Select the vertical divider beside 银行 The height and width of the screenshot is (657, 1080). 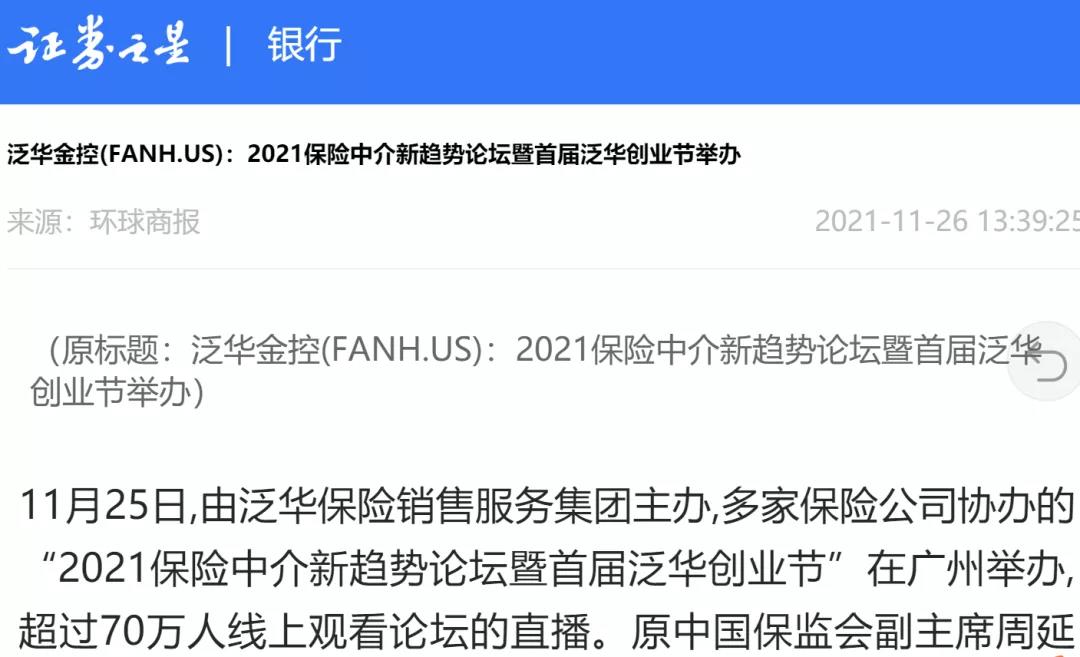[229, 46]
